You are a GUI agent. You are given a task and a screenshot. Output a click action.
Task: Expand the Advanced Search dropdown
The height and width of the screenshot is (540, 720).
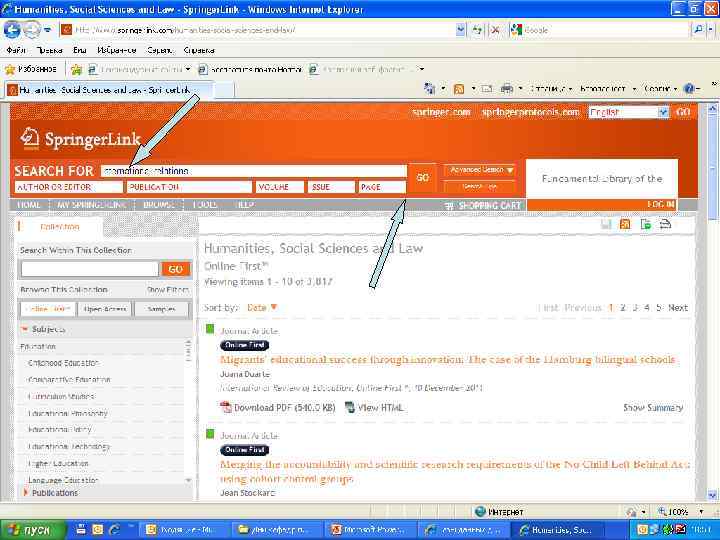click(480, 170)
